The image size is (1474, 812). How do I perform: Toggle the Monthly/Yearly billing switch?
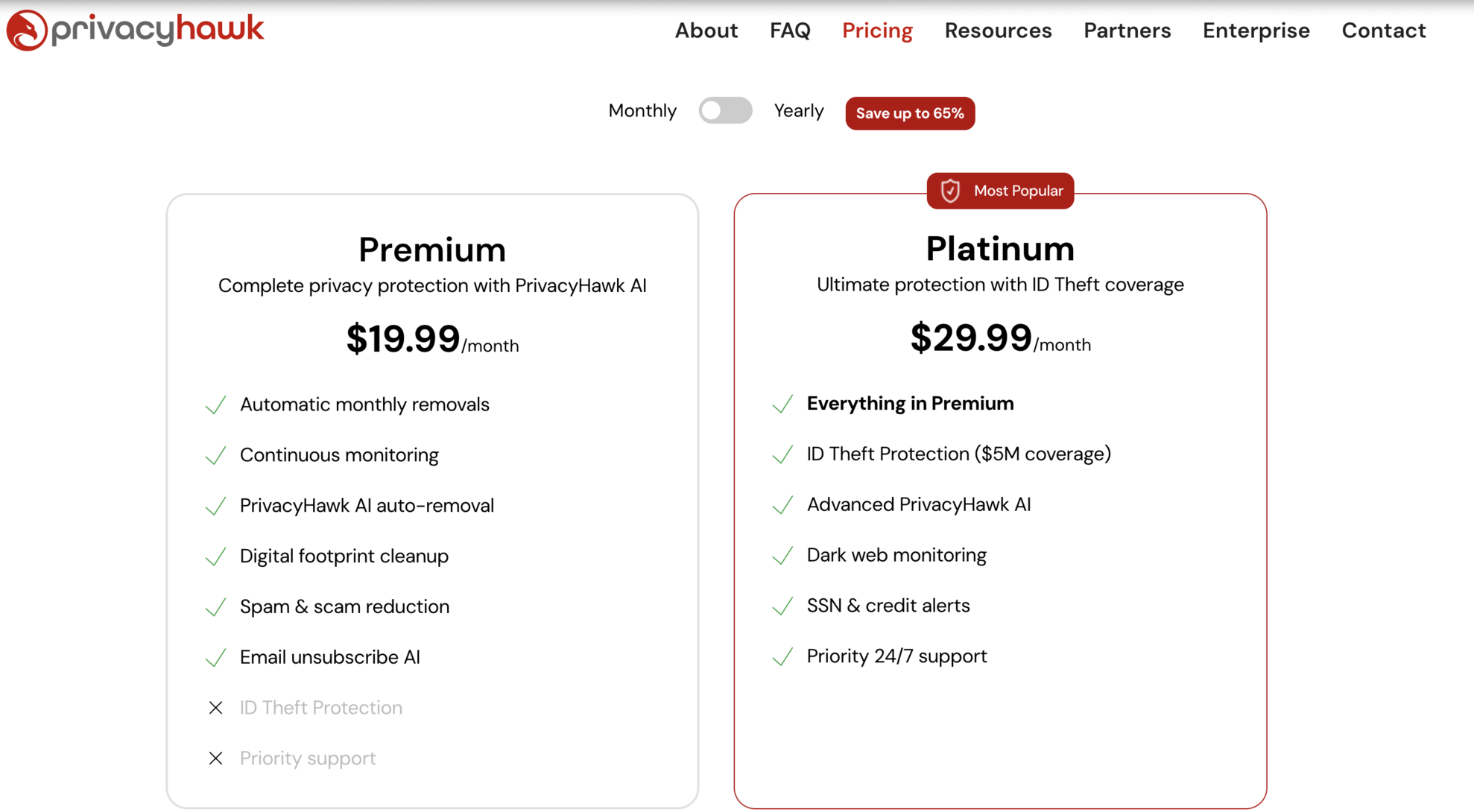tap(725, 110)
